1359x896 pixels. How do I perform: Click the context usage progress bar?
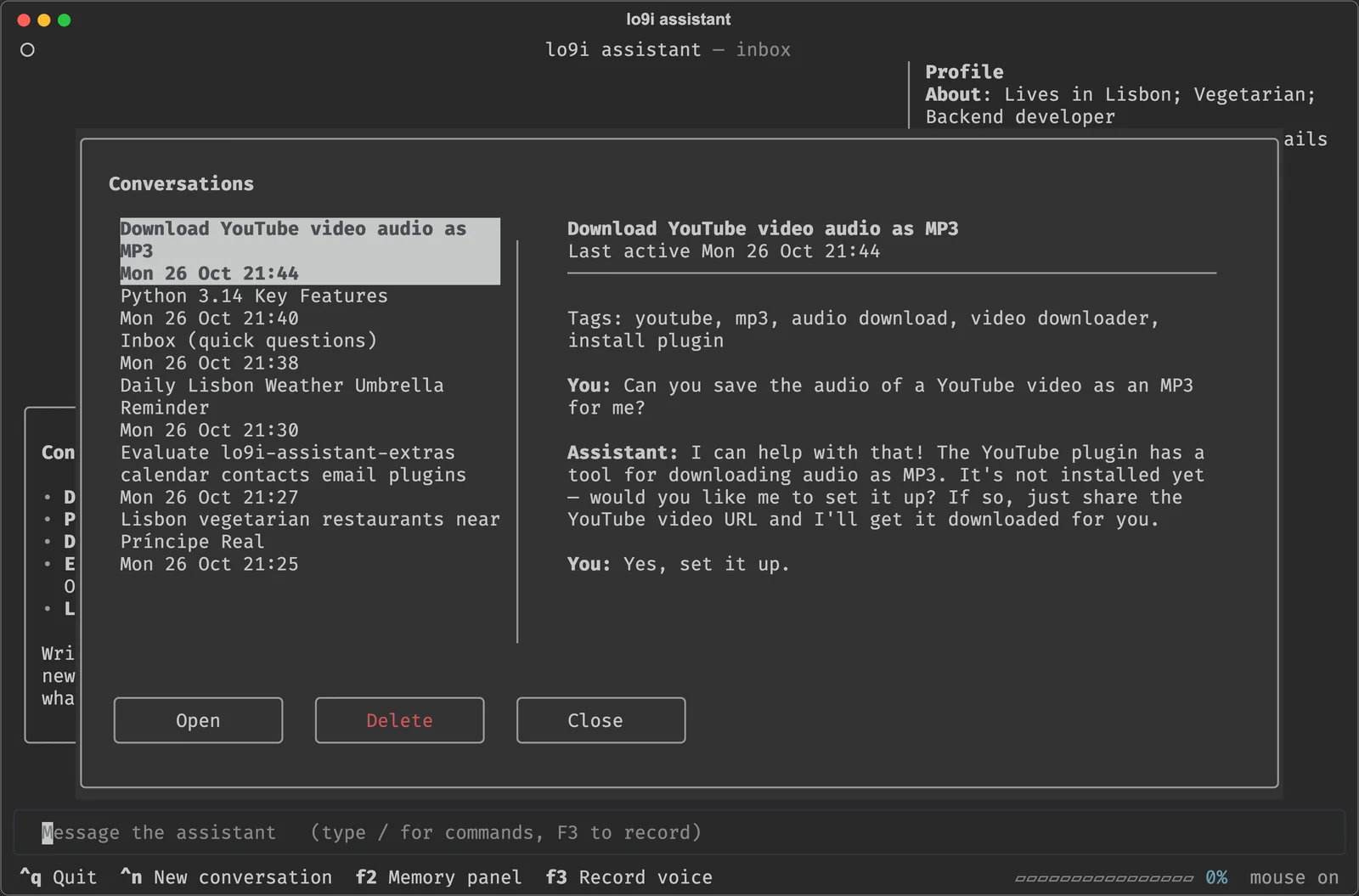tap(1104, 878)
